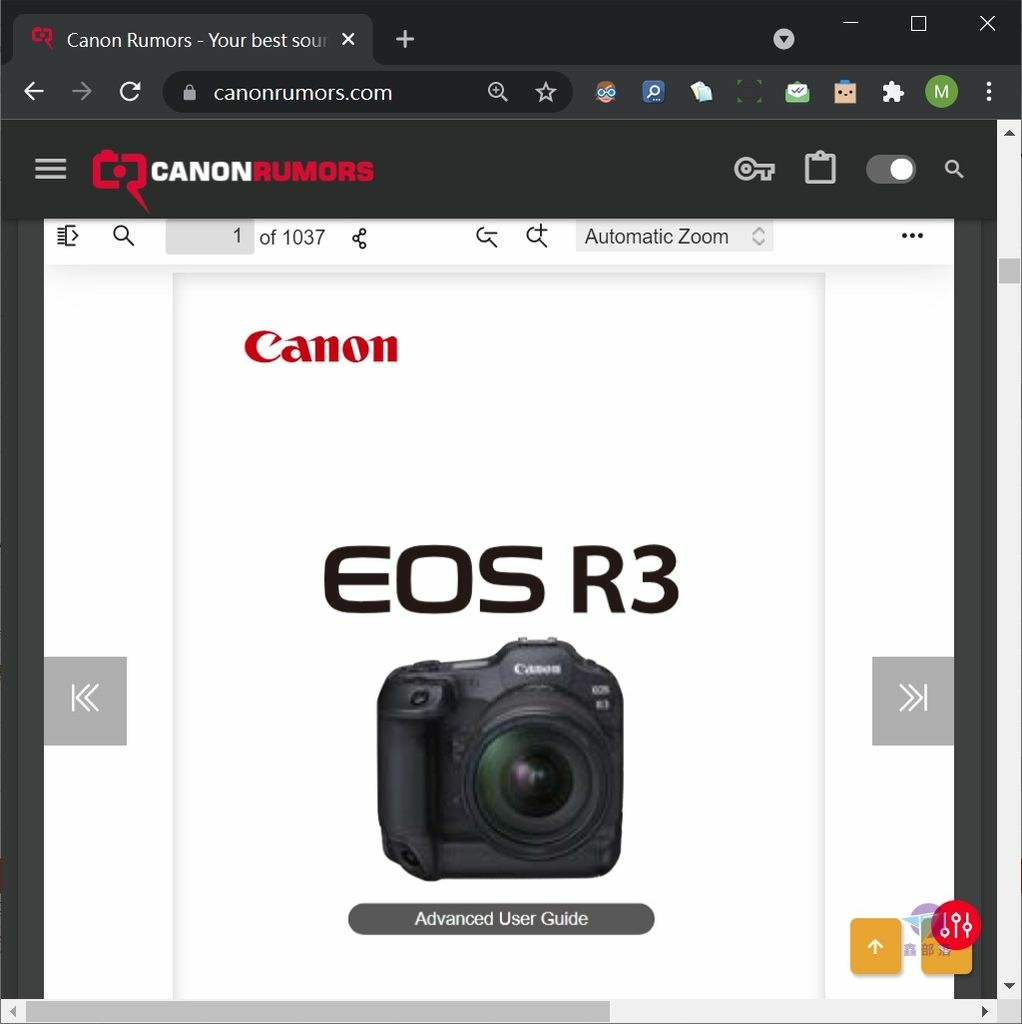The width and height of the screenshot is (1022, 1024).
Task: Minimize the browser window
Action: click(850, 24)
